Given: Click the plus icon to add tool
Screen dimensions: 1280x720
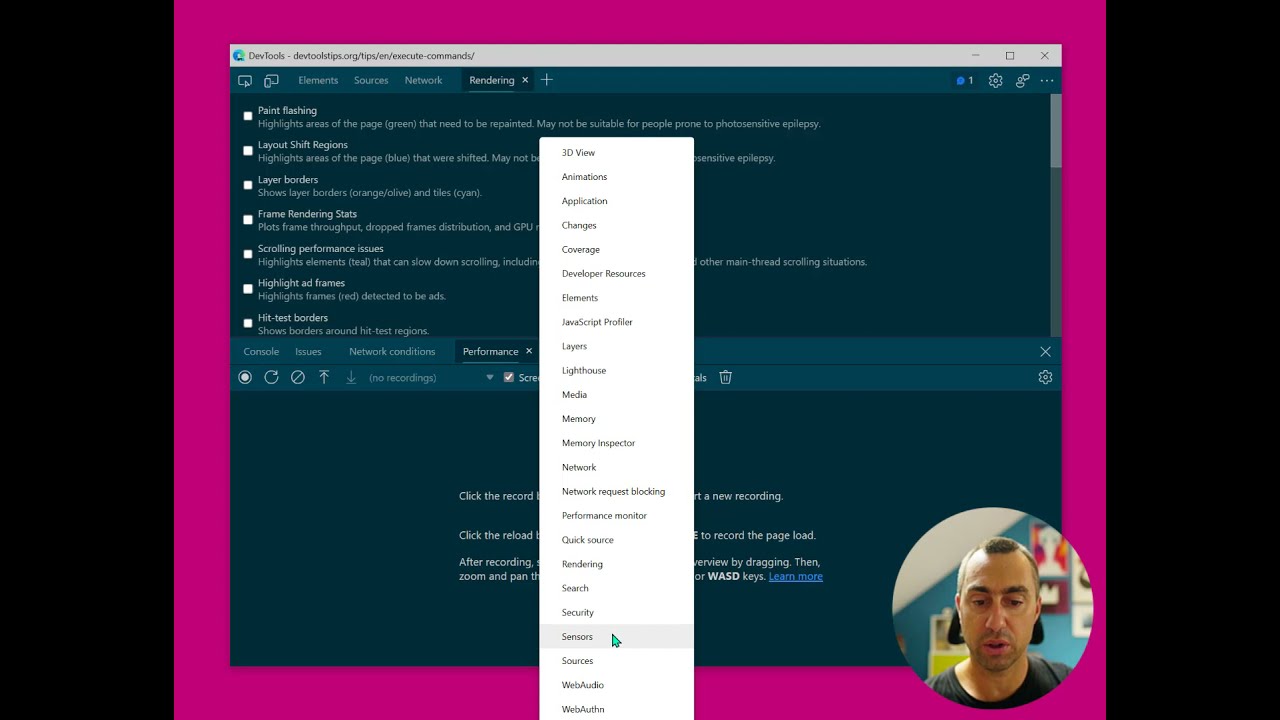Looking at the screenshot, I should 546,80.
